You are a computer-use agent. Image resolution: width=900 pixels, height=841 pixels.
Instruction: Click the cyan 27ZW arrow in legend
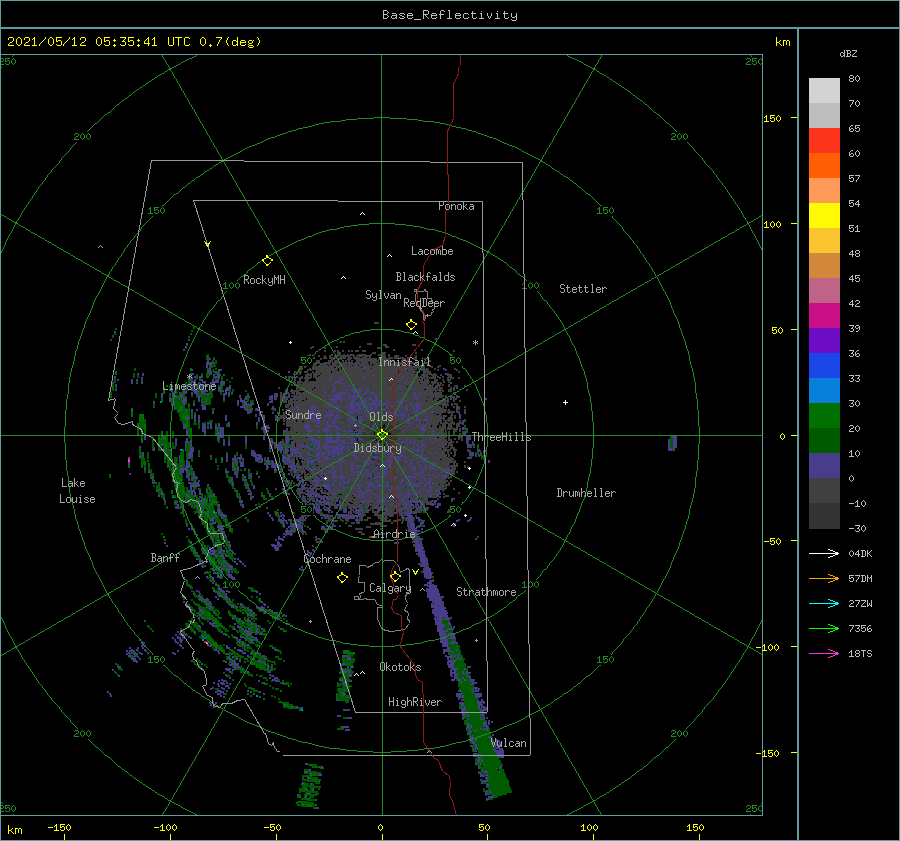point(824,603)
